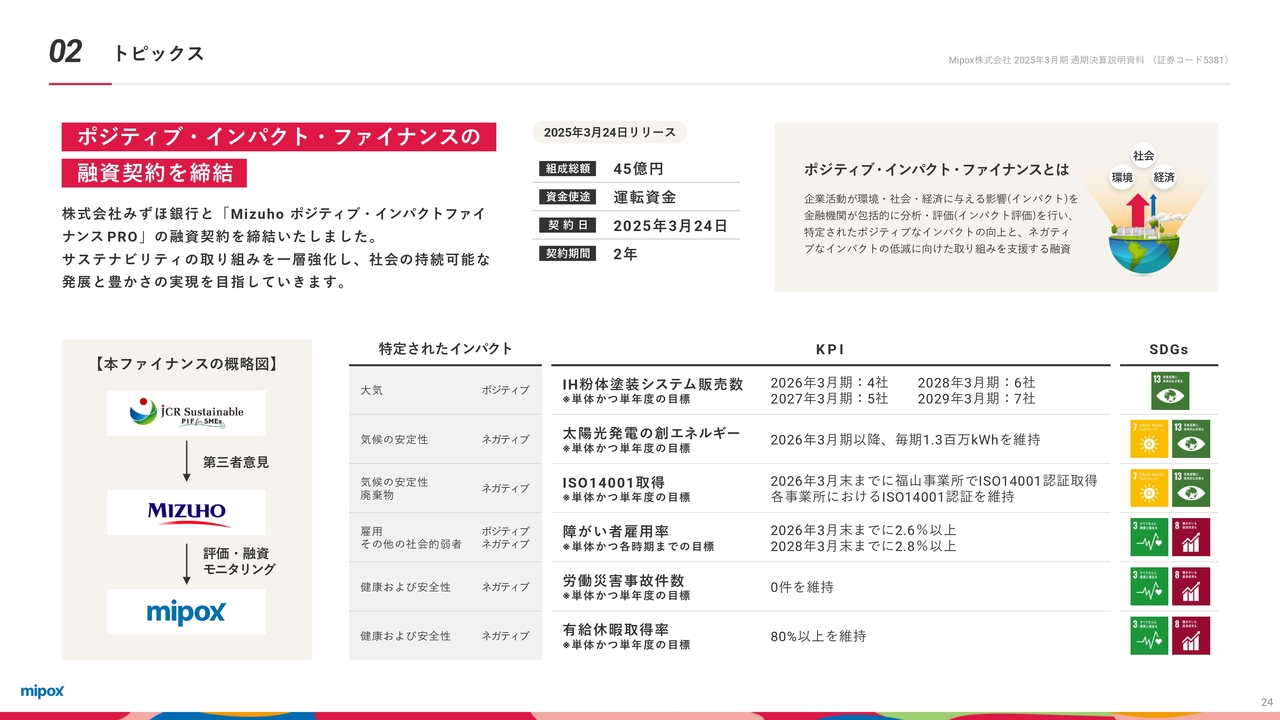Click the 契約日 dark label
Viewport: 1280px width, 720px height.
click(x=567, y=225)
